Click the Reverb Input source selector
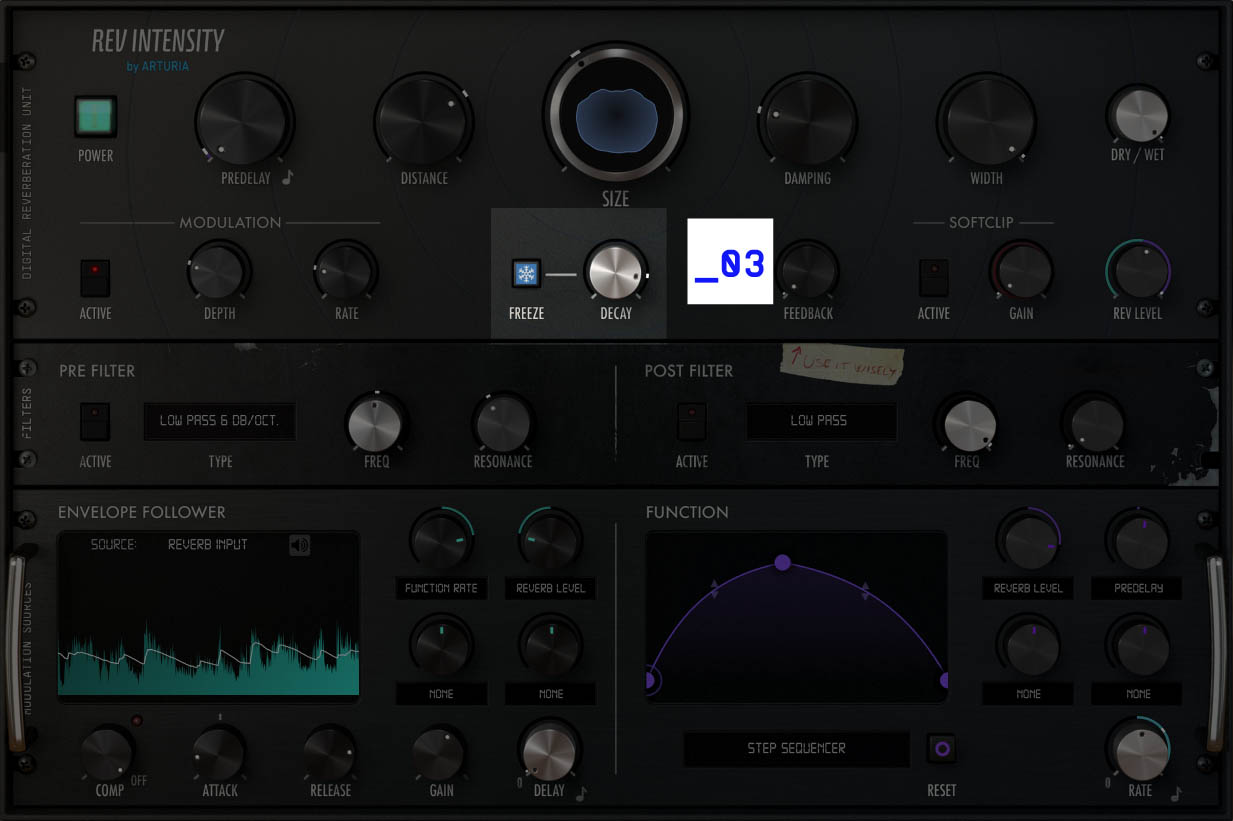The width and height of the screenshot is (1233, 821). point(207,545)
